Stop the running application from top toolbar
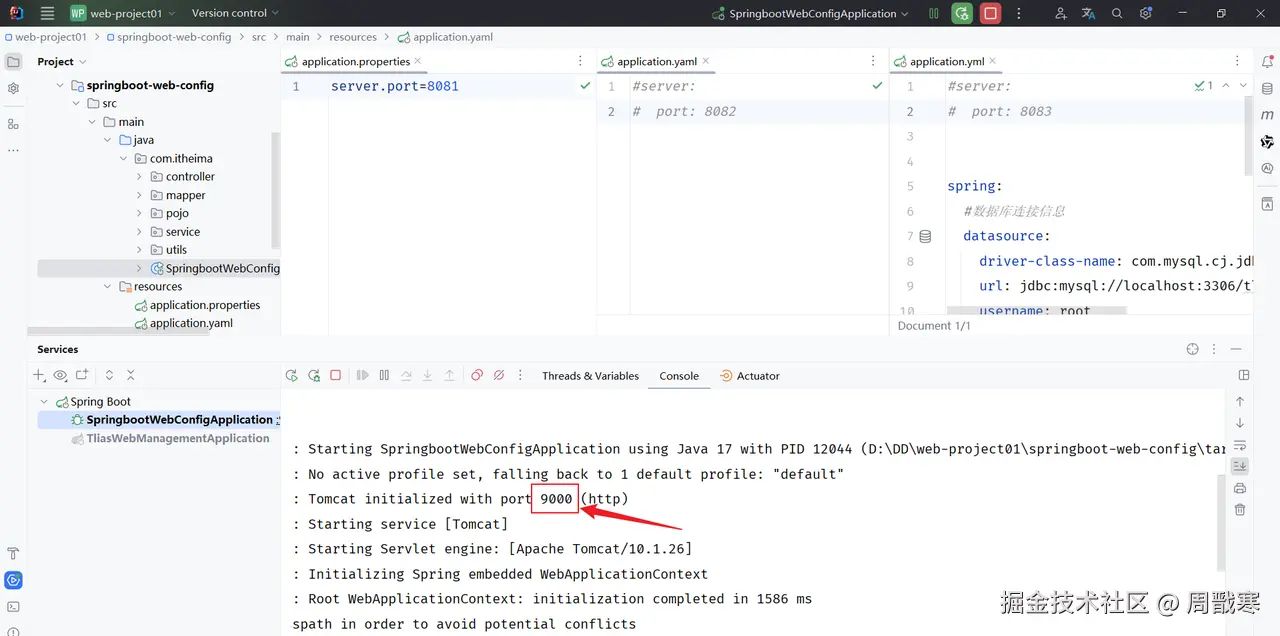This screenshot has width=1280, height=636. [x=990, y=13]
